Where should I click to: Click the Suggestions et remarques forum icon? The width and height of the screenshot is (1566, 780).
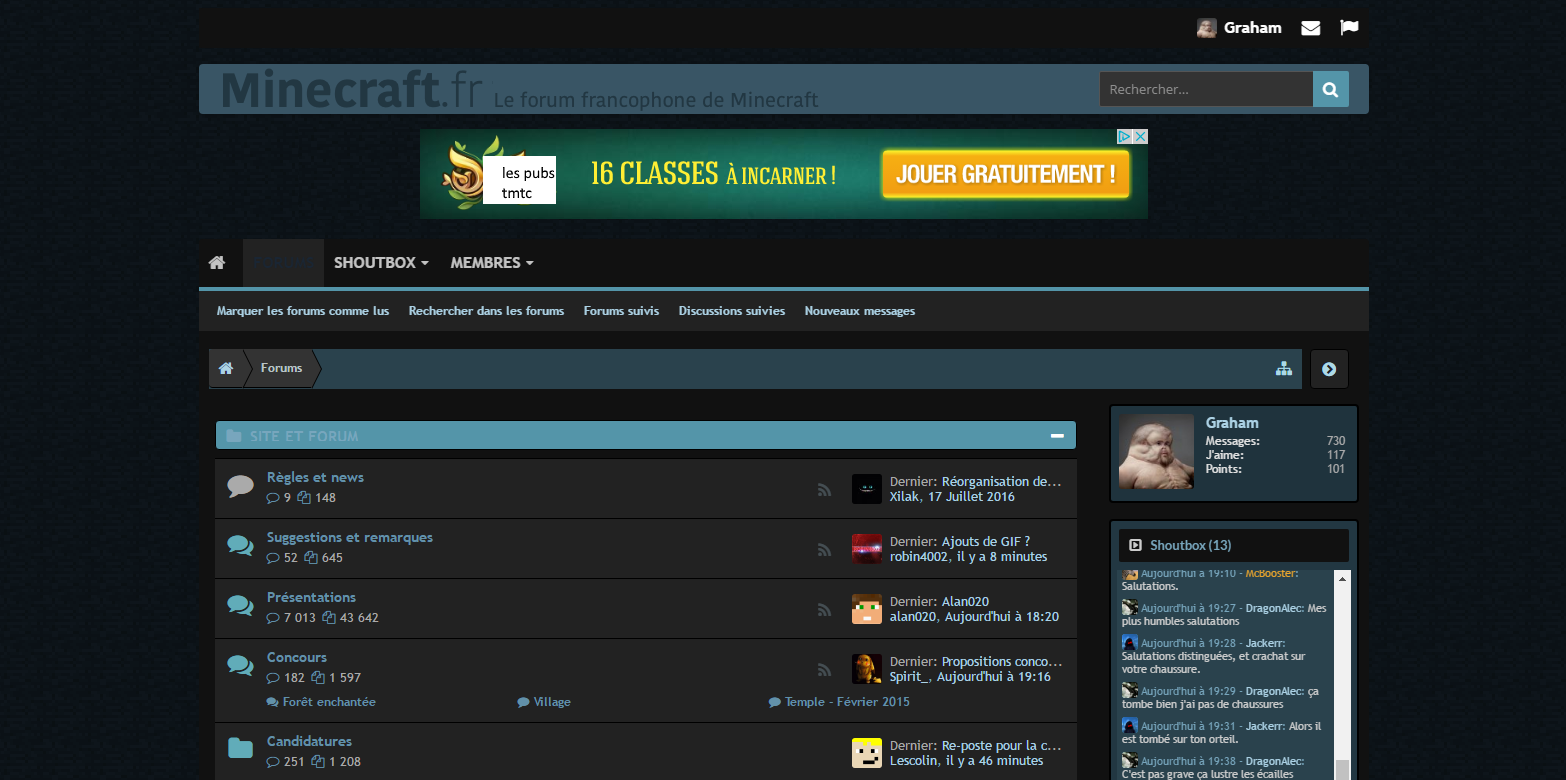pos(240,546)
